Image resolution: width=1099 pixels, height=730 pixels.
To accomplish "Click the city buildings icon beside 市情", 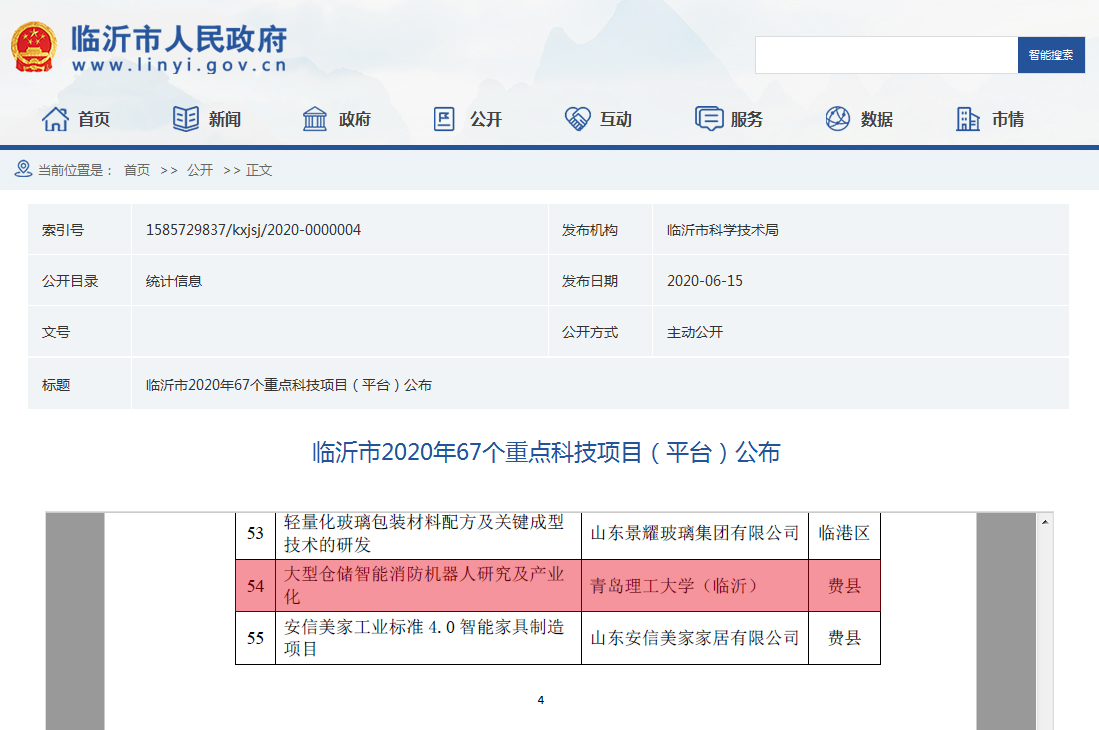I will click(968, 119).
